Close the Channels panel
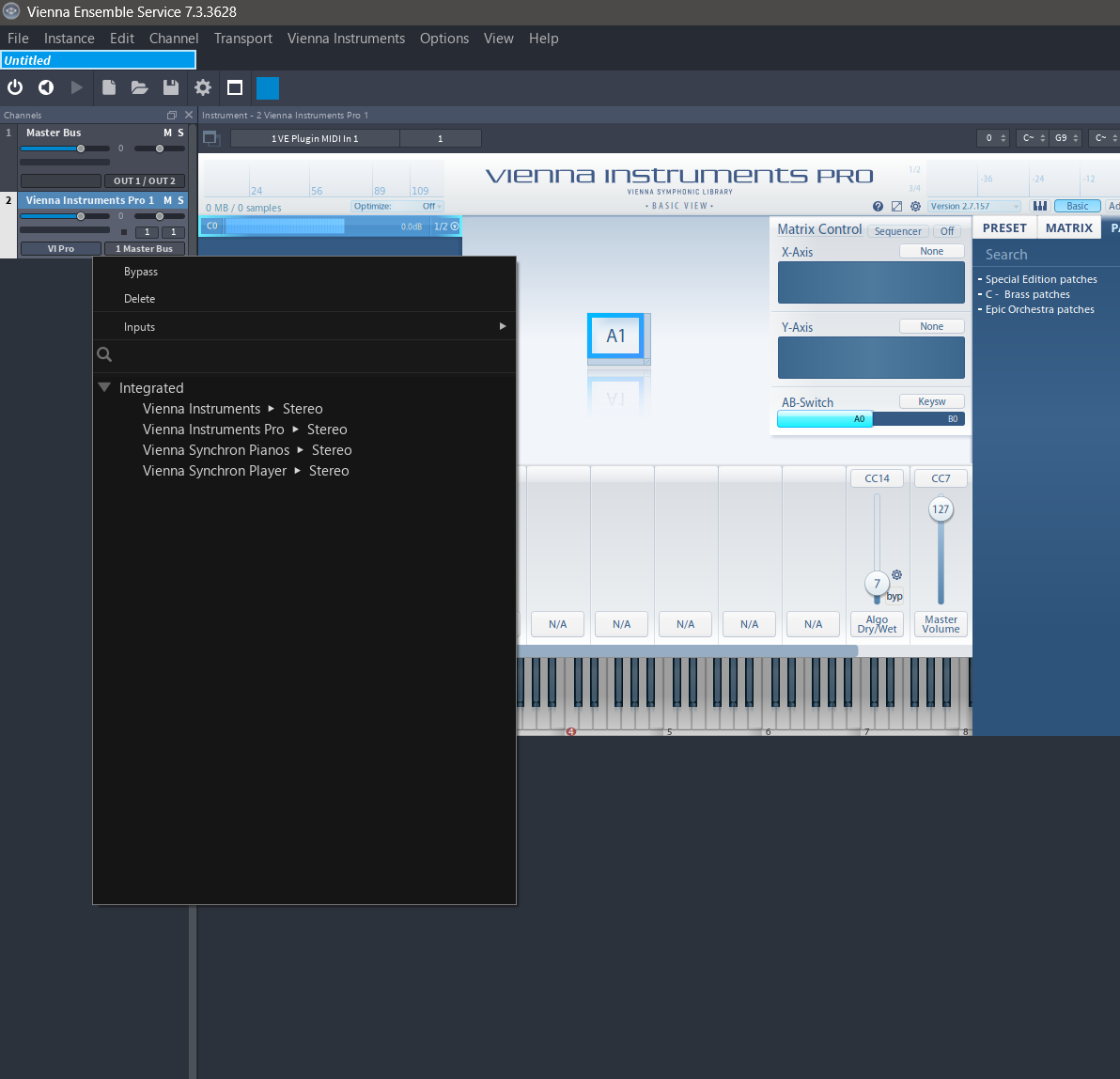This screenshot has width=1120, height=1079. click(189, 115)
